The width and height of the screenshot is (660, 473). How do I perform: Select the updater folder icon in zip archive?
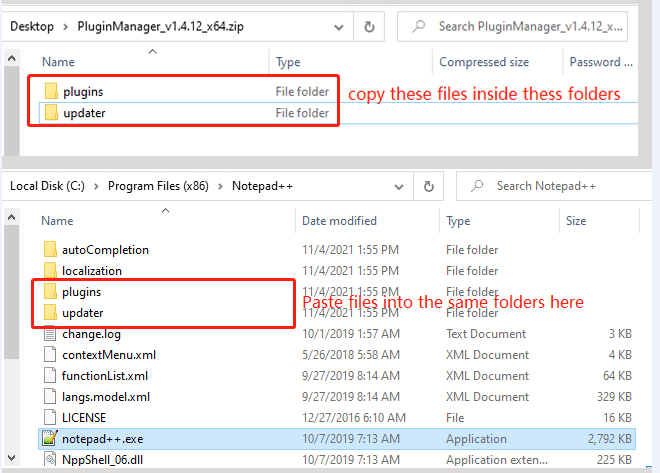pyautogui.click(x=51, y=113)
